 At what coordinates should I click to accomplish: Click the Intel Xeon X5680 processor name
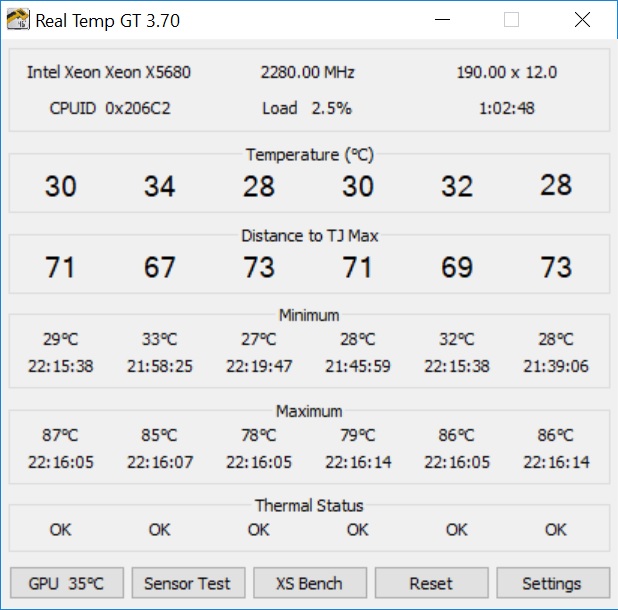(x=109, y=72)
